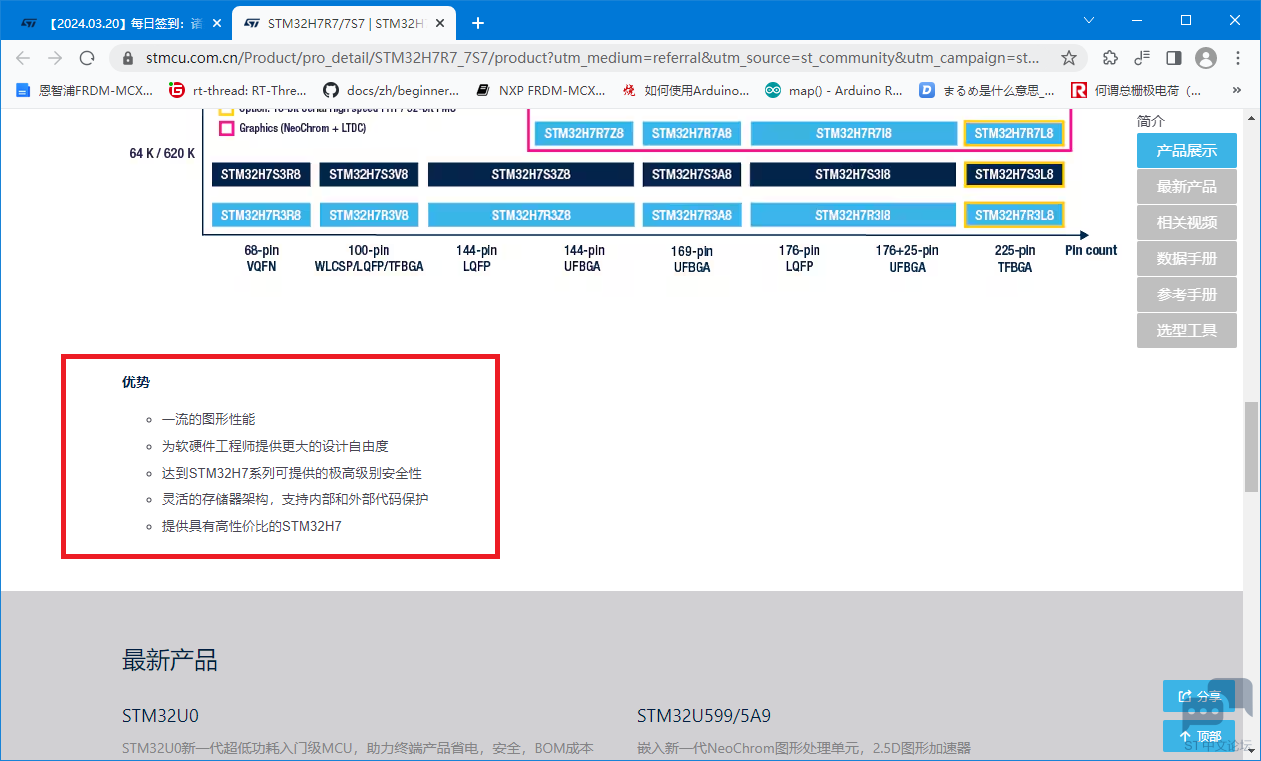Close the STM32H7R7/7S7 tab
This screenshot has height=761, width=1261.
click(x=438, y=22)
